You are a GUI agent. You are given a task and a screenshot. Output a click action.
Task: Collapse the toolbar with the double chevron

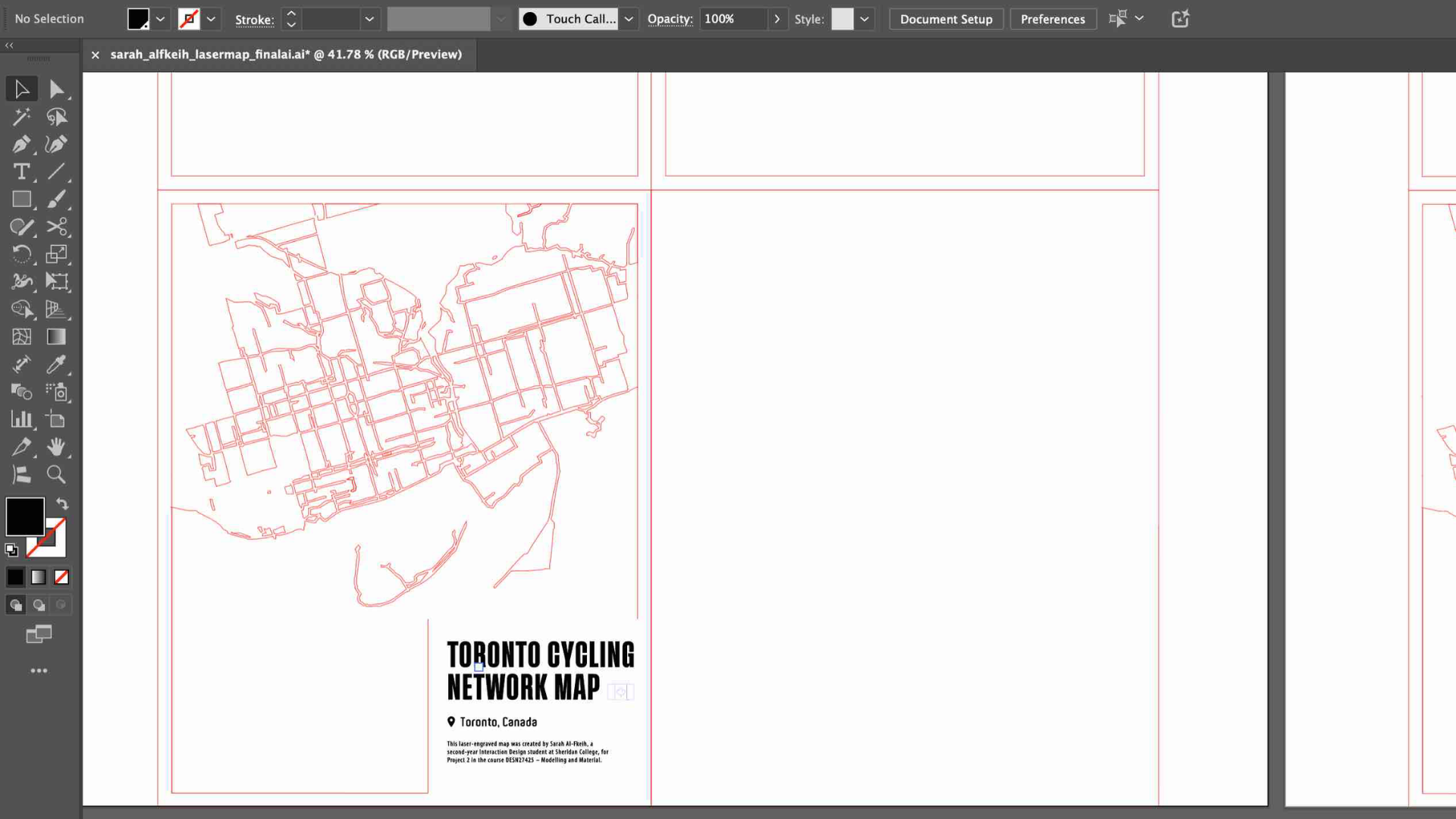pyautogui.click(x=8, y=45)
